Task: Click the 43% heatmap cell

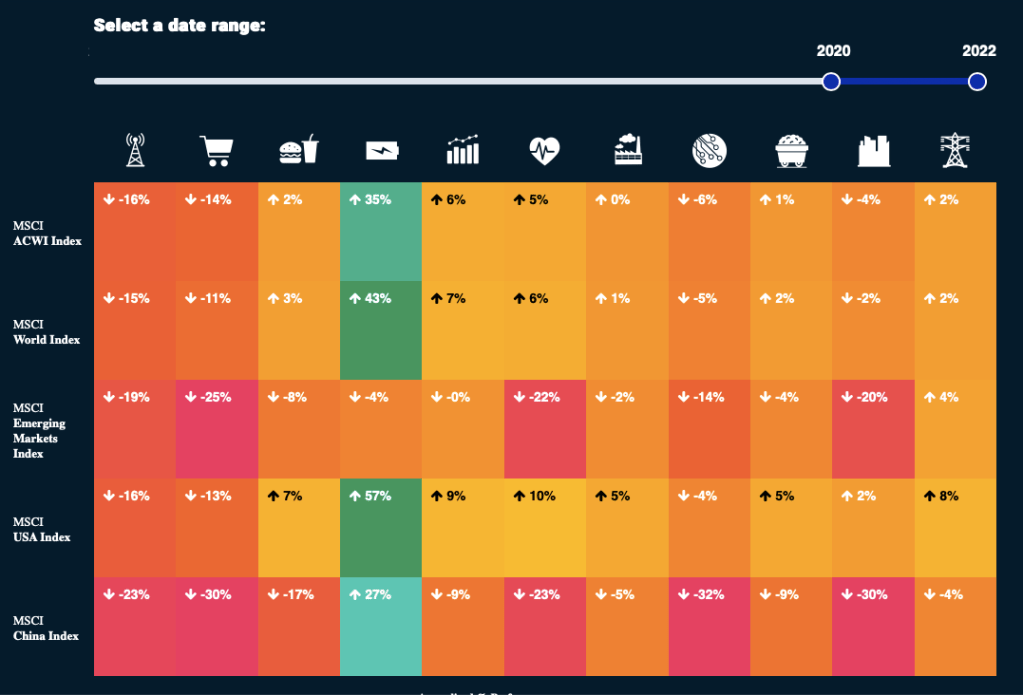Action: (381, 330)
